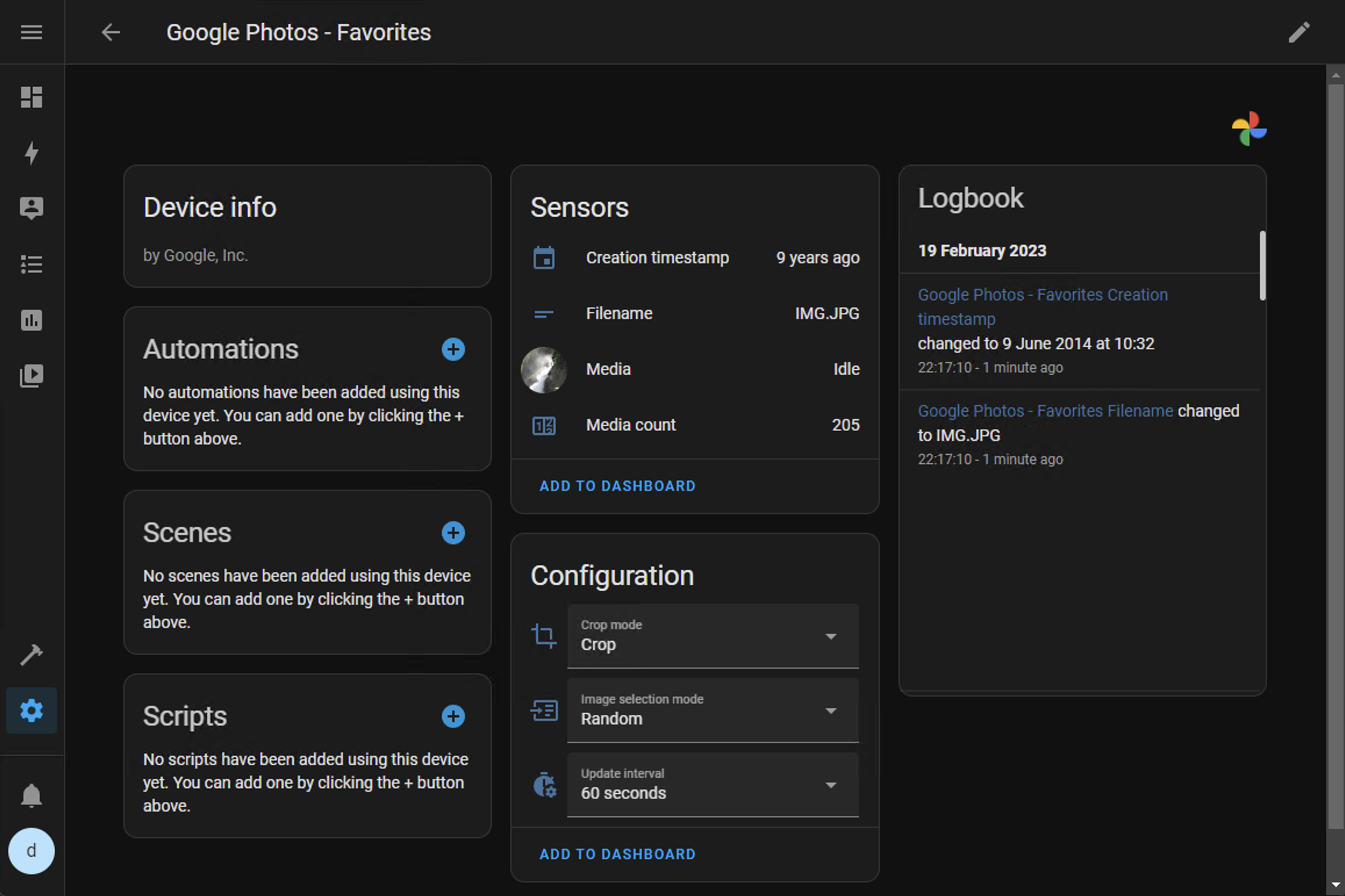Image resolution: width=1345 pixels, height=896 pixels.
Task: Open Google Photos Favorites Filename logbook link
Action: tap(1045, 411)
